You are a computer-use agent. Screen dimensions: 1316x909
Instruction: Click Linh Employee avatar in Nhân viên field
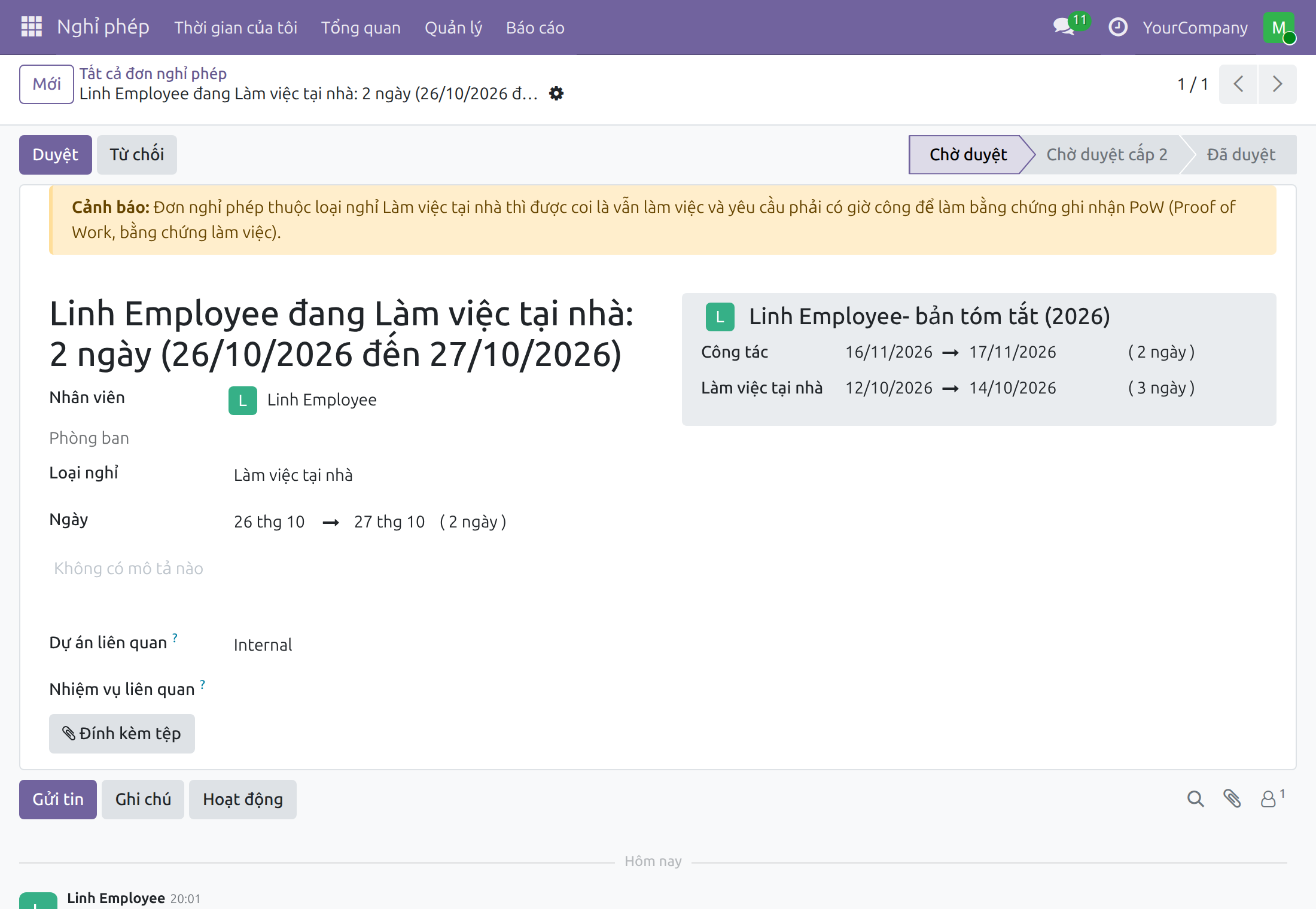click(243, 400)
